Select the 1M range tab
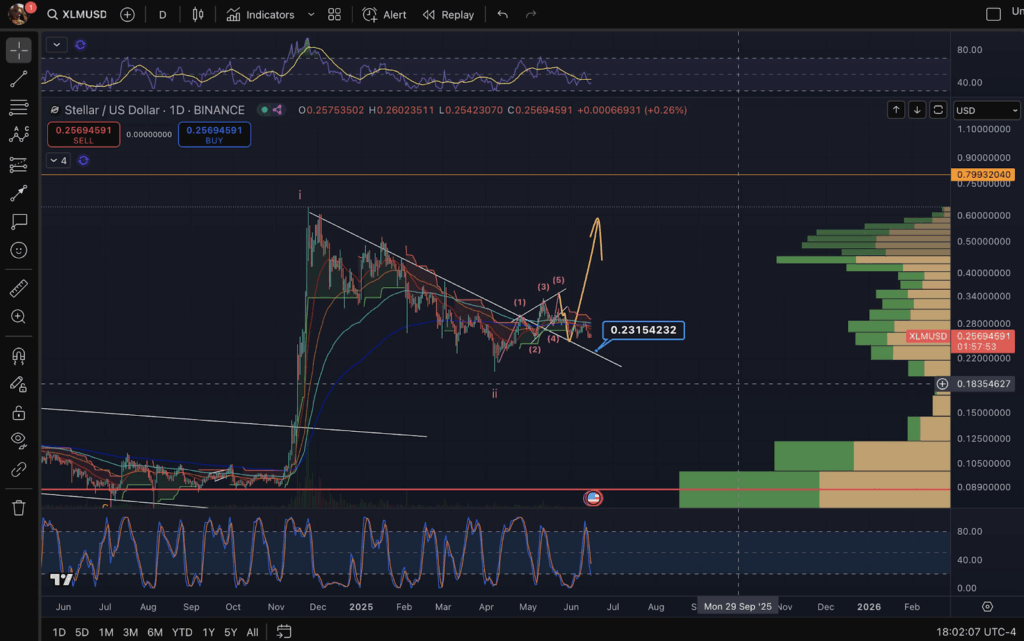Screen dimensions: 1024x641 (106, 632)
